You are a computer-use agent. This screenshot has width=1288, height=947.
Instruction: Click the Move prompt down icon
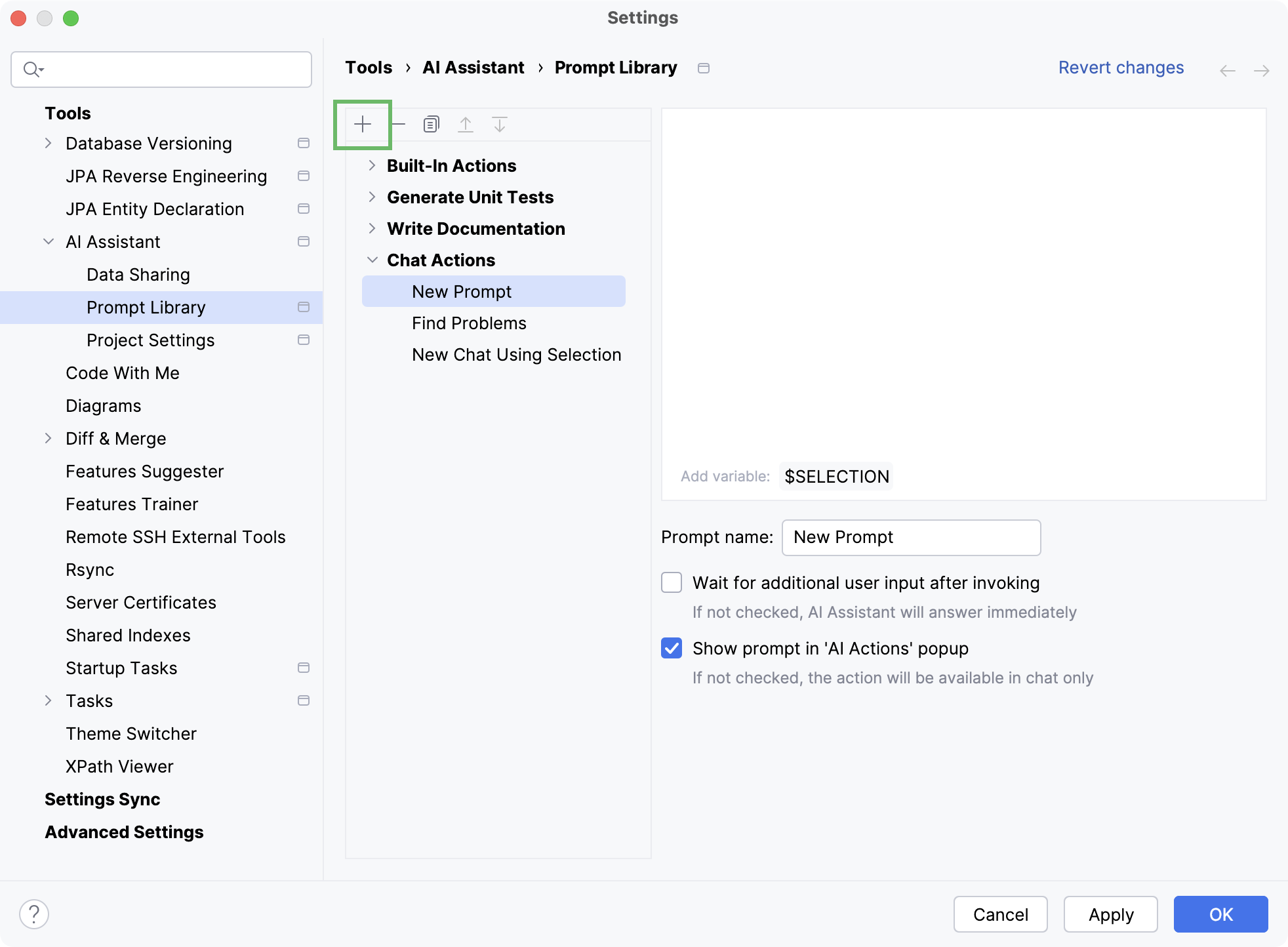500,124
